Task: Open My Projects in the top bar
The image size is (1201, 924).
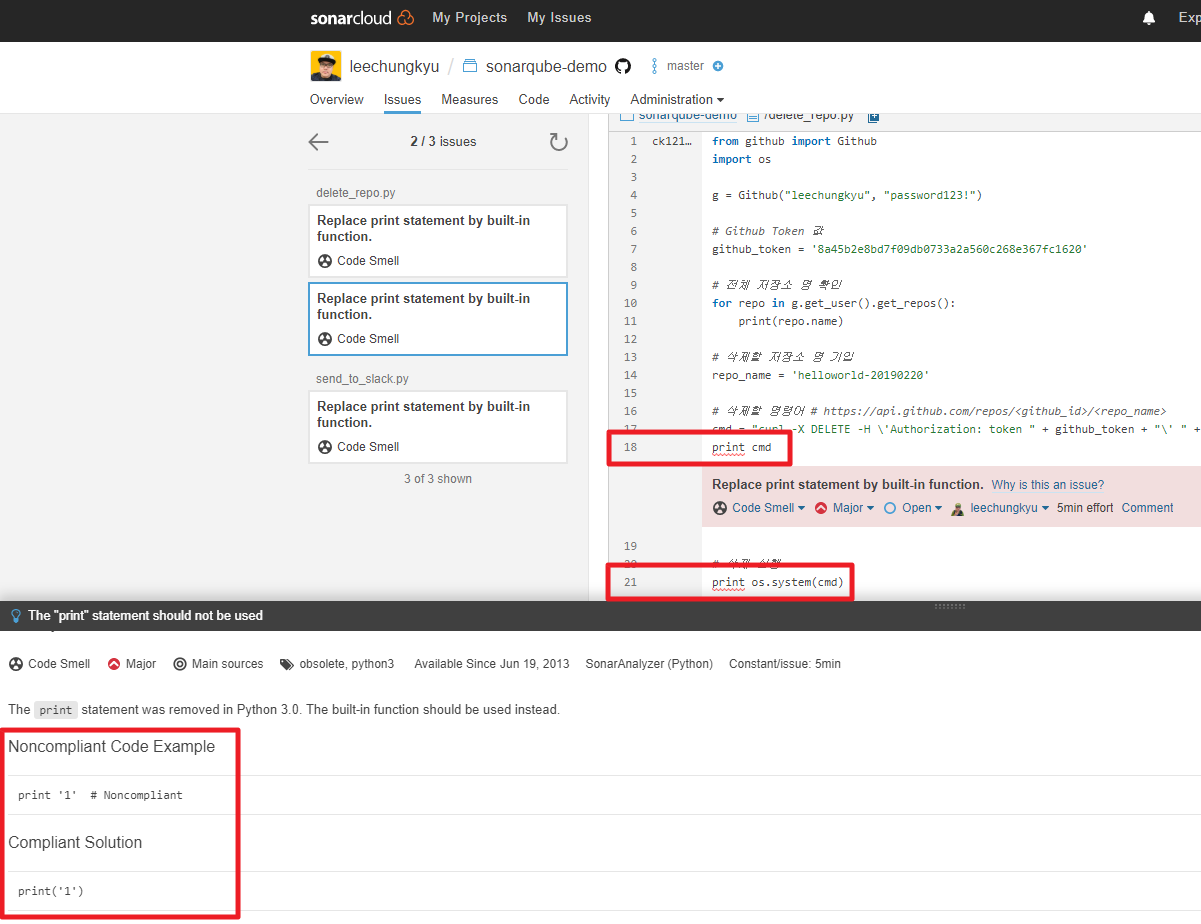Action: [470, 18]
